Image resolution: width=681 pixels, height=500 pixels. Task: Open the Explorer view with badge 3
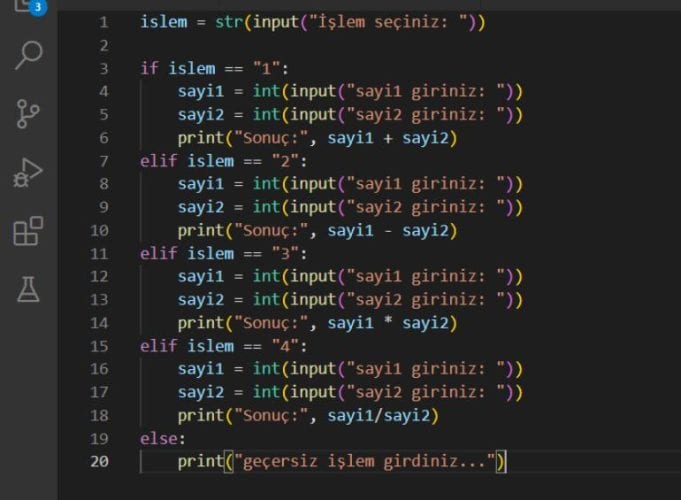pos(27,8)
